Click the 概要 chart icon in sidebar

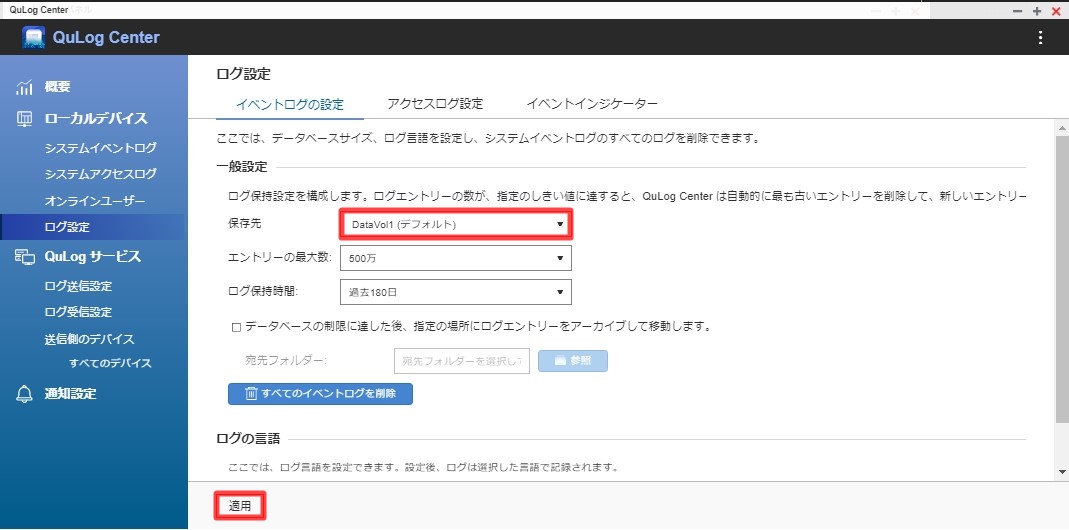tap(25, 87)
